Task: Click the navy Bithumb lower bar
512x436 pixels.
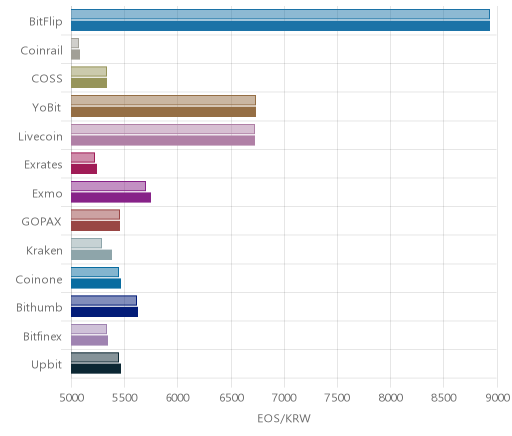Action: pyautogui.click(x=104, y=312)
